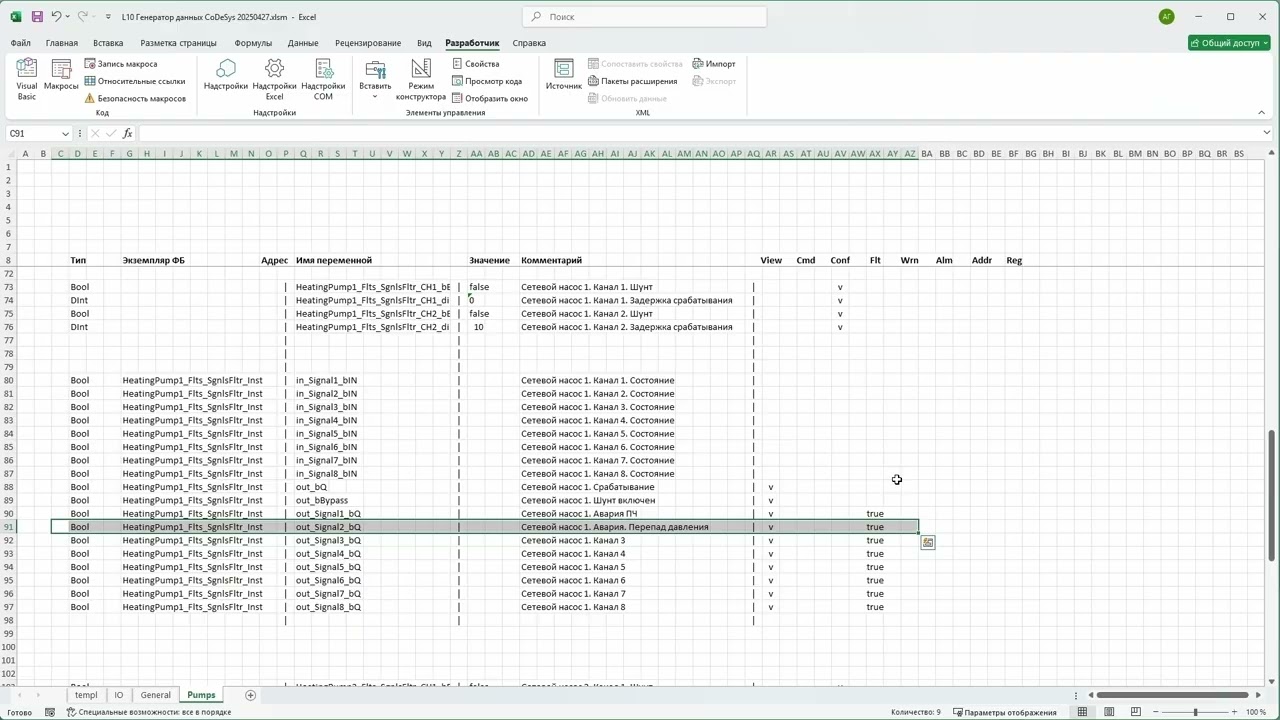Open the Formulas (Формулы) tab
Viewport: 1280px width, 720px height.
(x=253, y=43)
